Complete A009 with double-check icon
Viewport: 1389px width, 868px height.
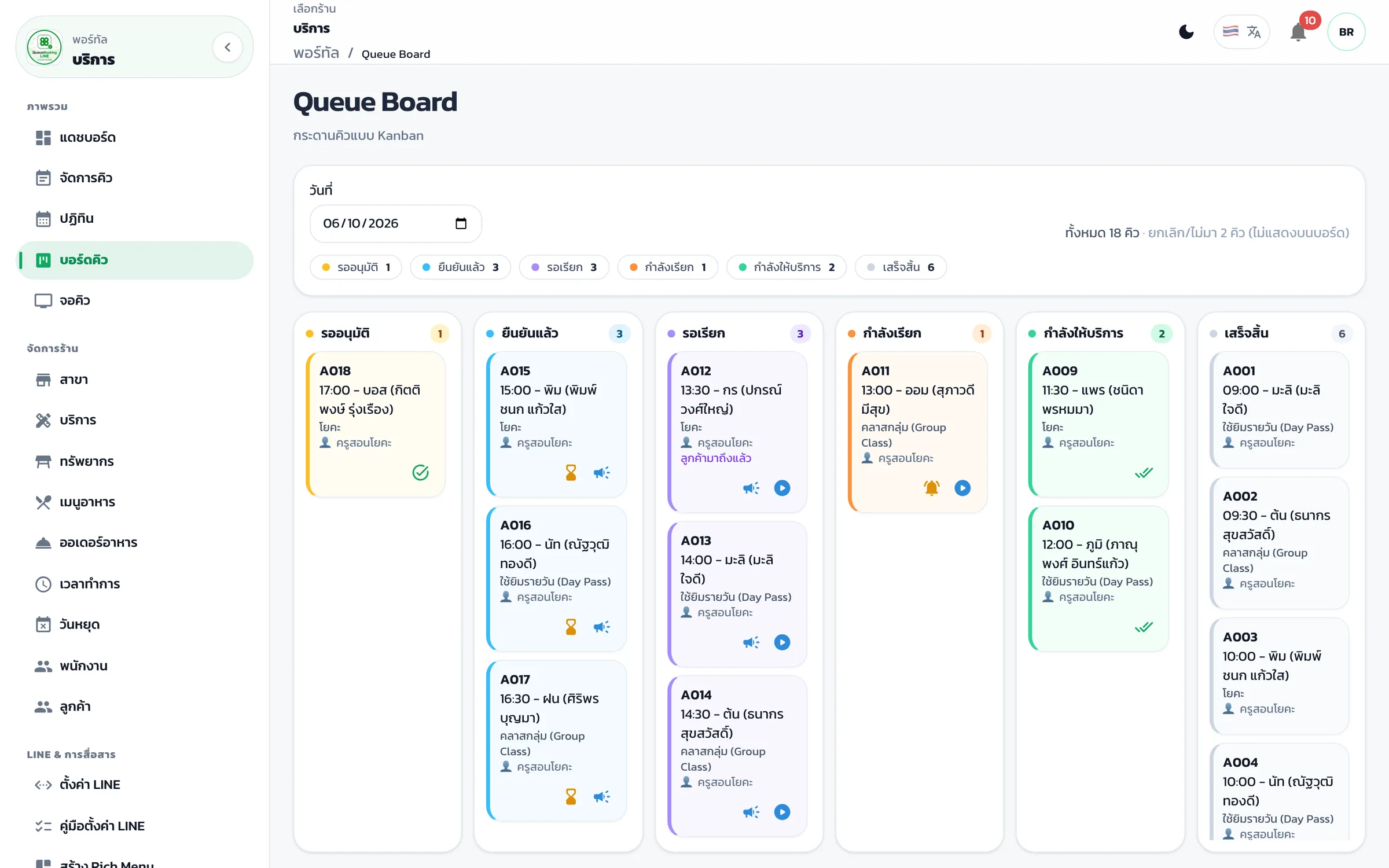click(1144, 473)
